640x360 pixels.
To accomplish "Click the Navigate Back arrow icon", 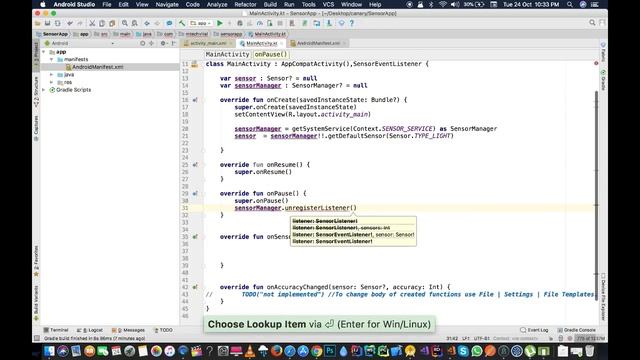I will coord(147,23).
